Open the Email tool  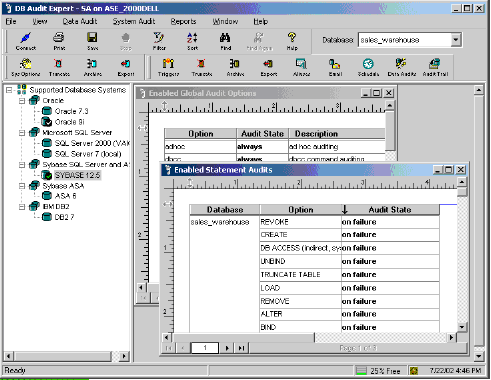pyautogui.click(x=335, y=67)
